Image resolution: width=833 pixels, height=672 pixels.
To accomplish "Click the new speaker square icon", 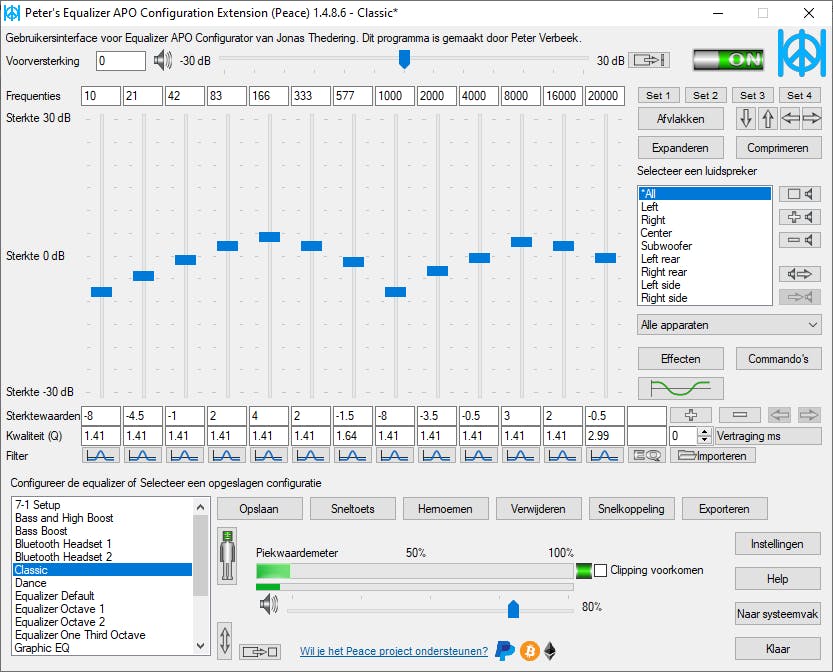I will coord(800,194).
